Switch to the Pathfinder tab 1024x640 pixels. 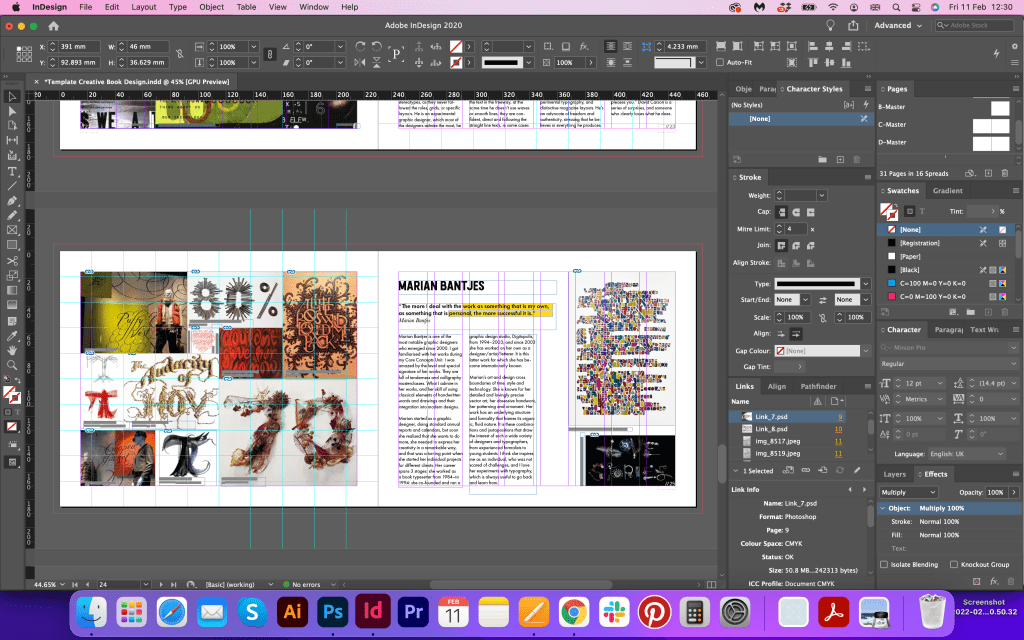(x=818, y=386)
